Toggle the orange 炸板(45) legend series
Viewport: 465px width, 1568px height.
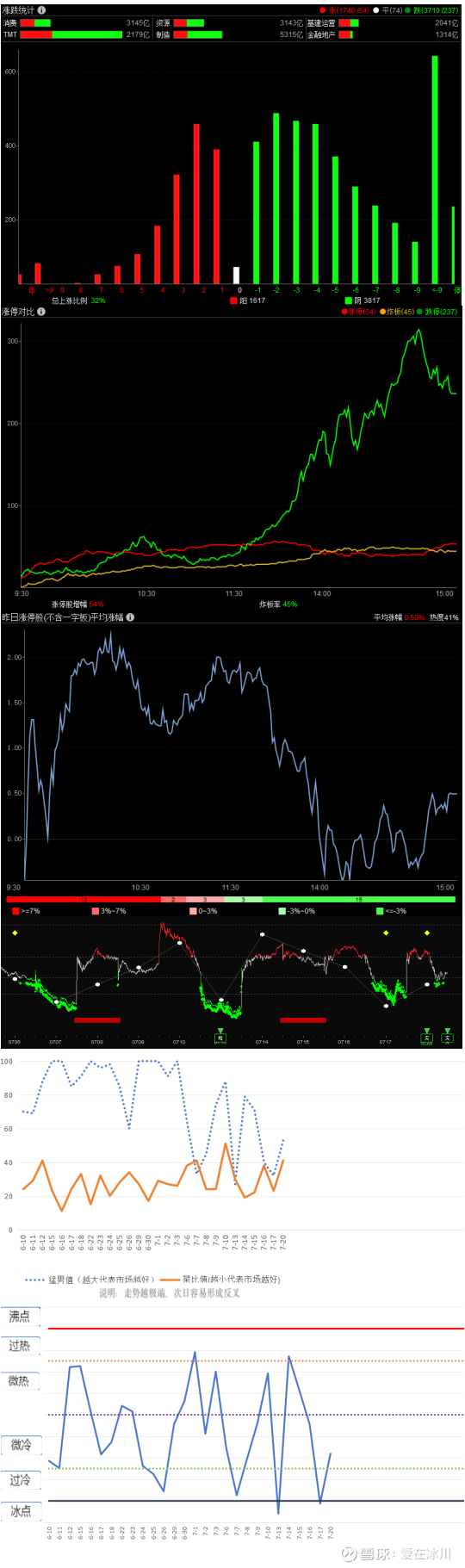397,312
